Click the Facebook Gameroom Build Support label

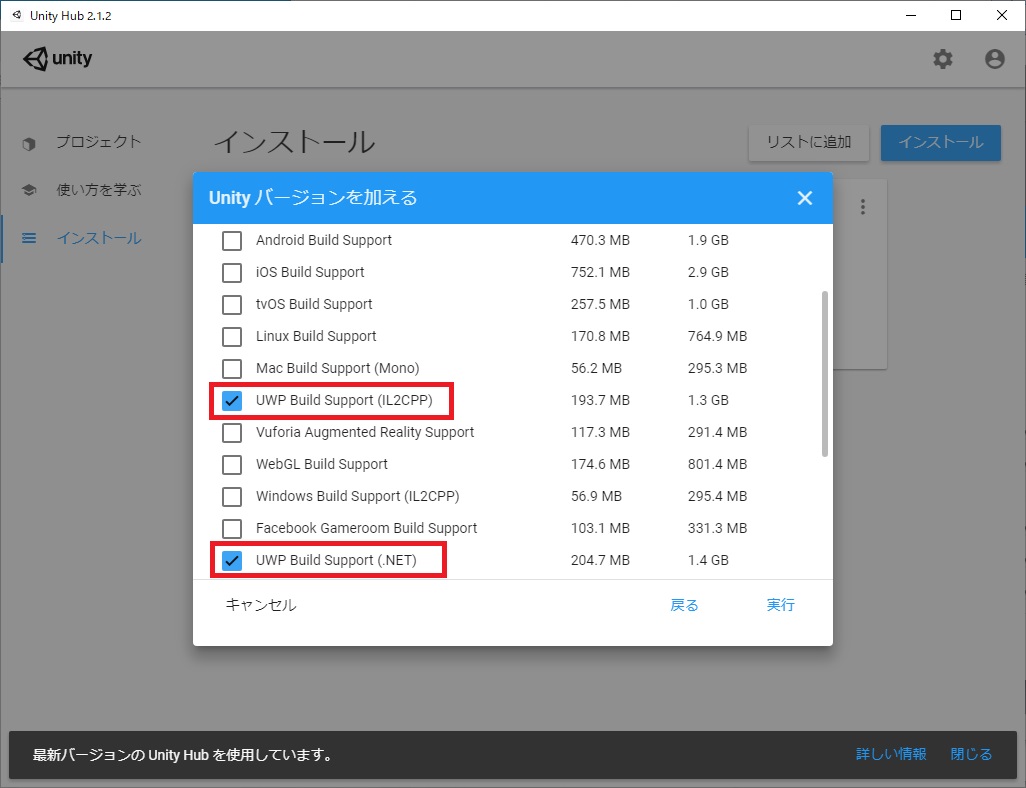(x=366, y=528)
